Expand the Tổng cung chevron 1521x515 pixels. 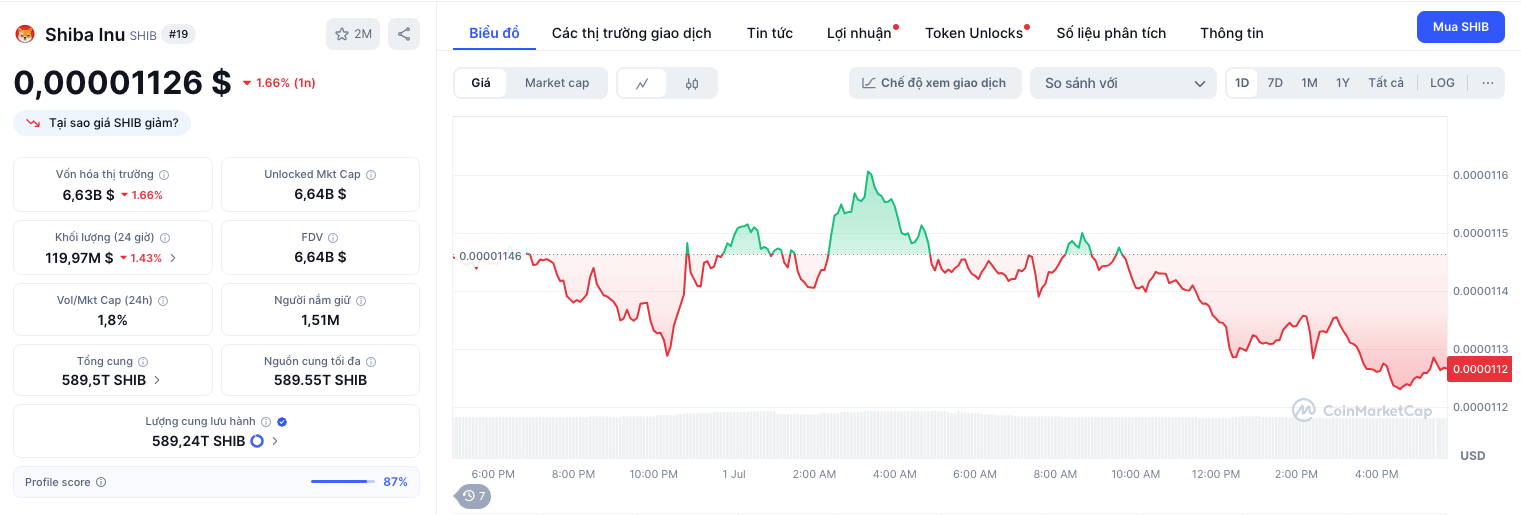click(157, 380)
